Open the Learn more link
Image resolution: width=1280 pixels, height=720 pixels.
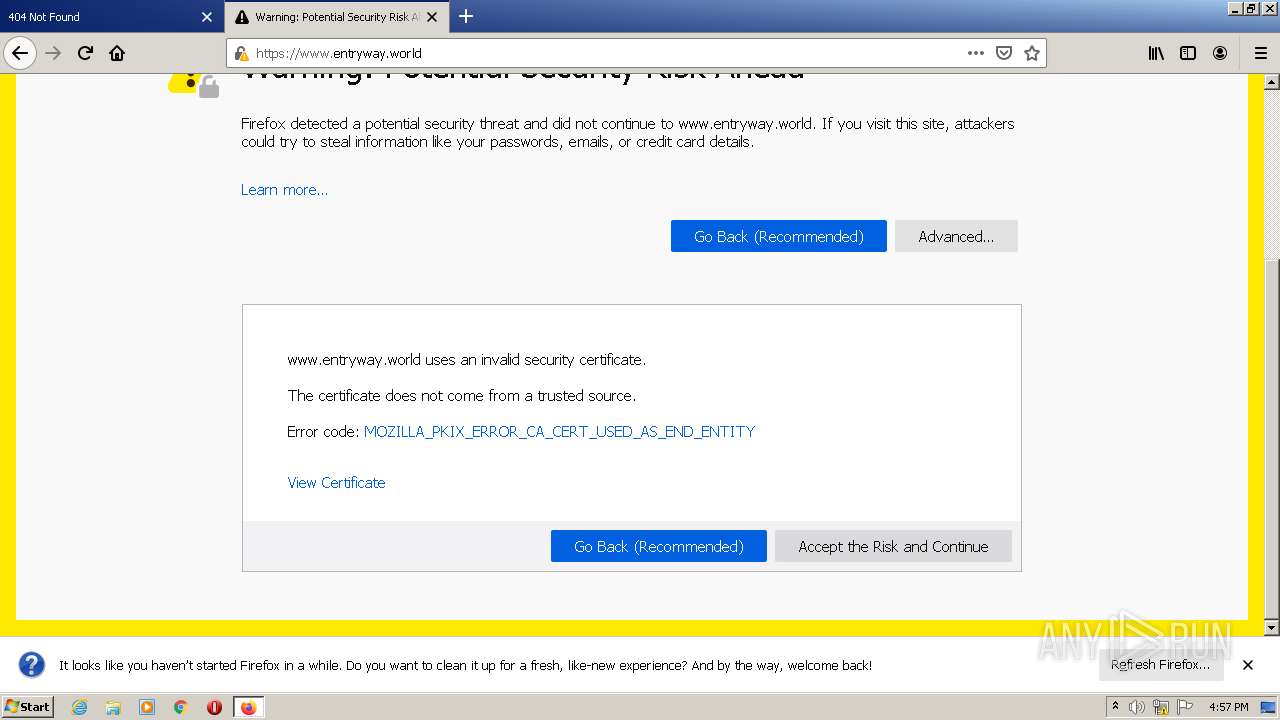(284, 190)
